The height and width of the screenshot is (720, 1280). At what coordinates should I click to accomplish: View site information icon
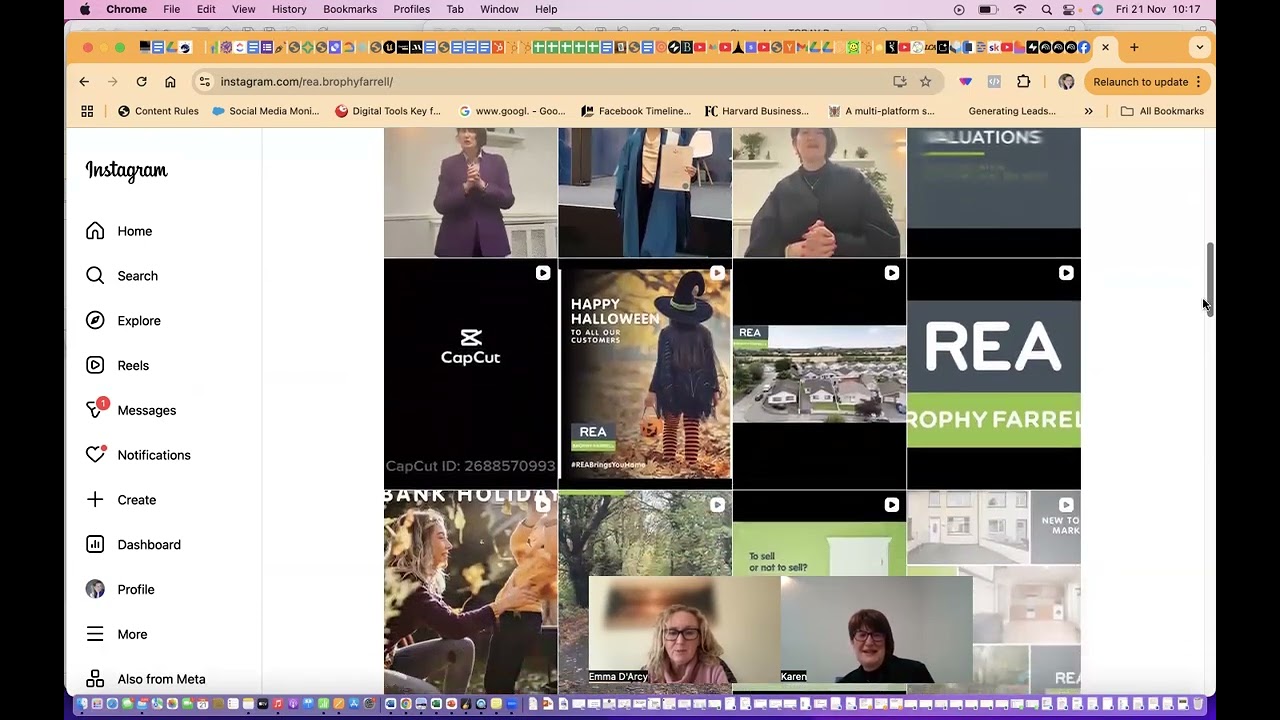[x=204, y=82]
